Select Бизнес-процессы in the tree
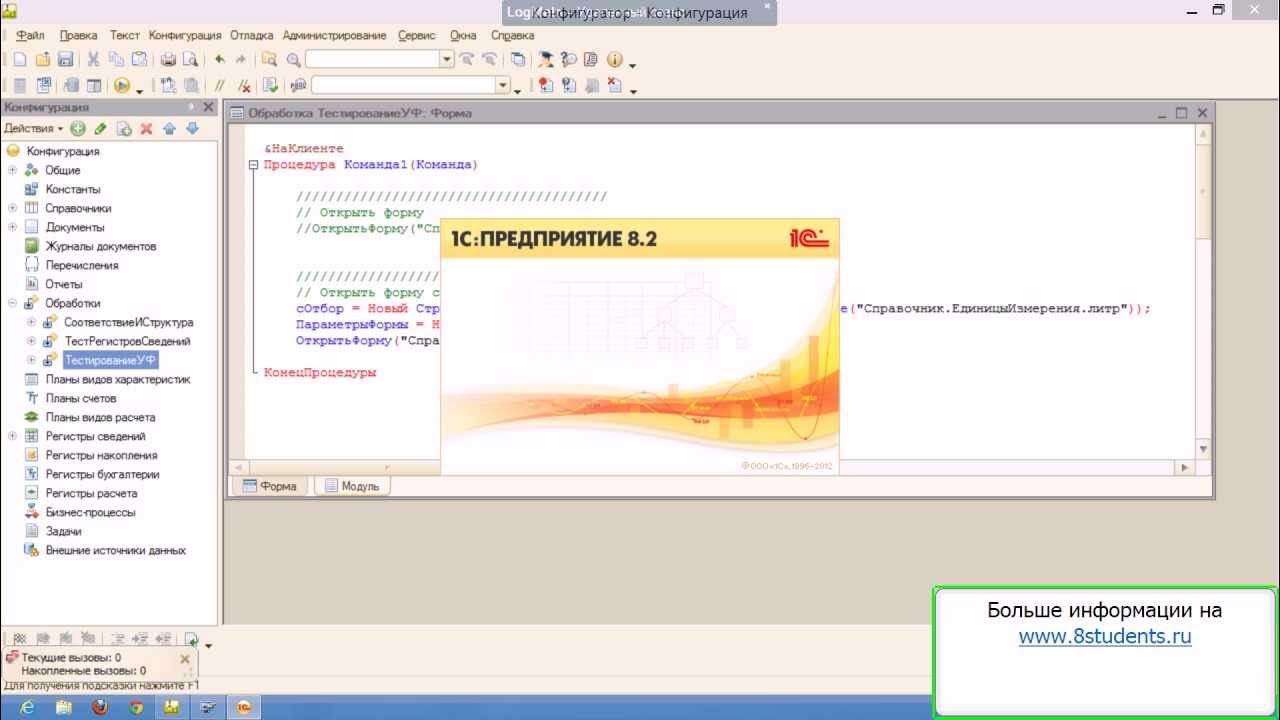This screenshot has width=1280, height=720. click(90, 512)
